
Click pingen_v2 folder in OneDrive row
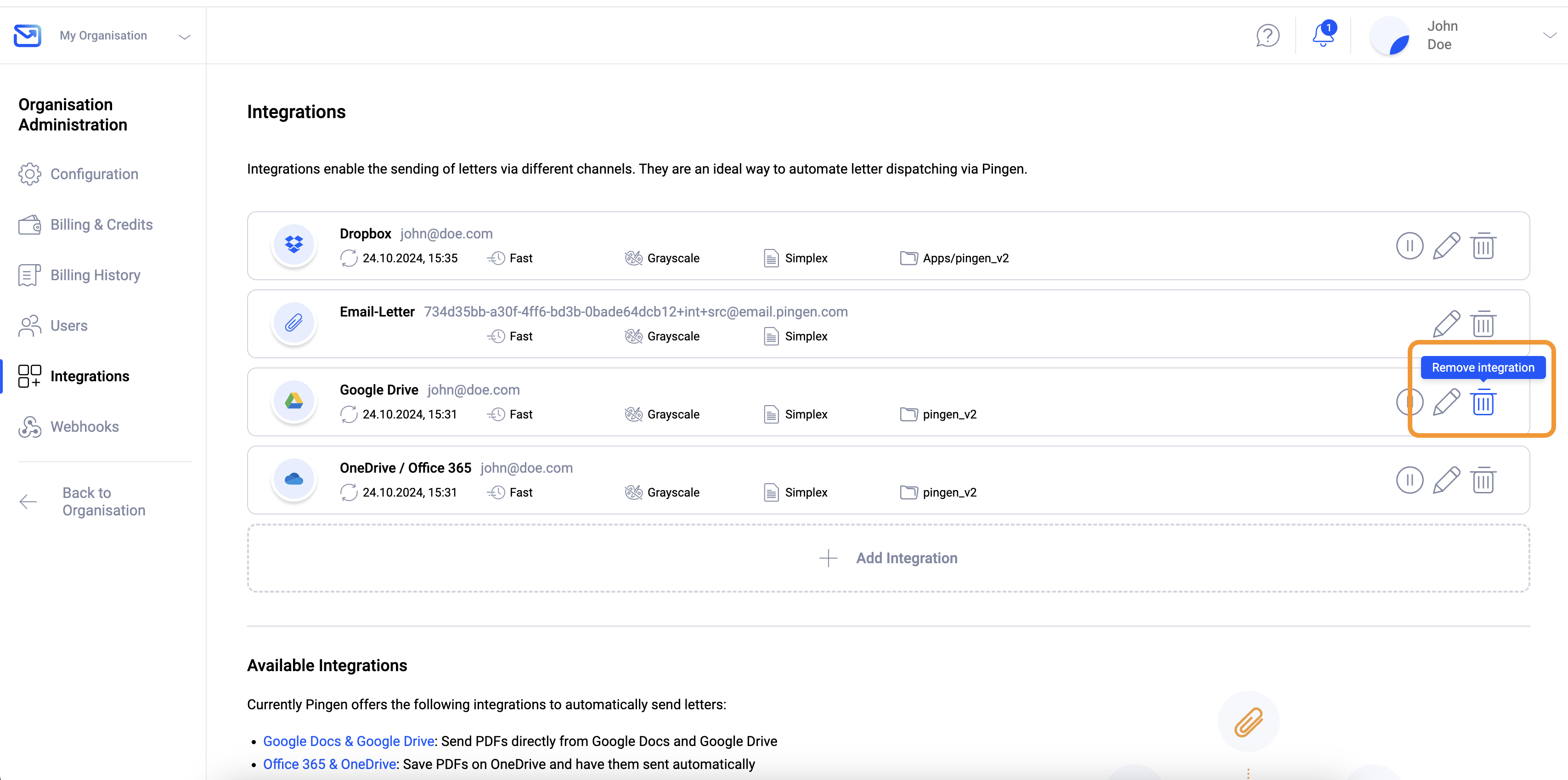pos(938,492)
